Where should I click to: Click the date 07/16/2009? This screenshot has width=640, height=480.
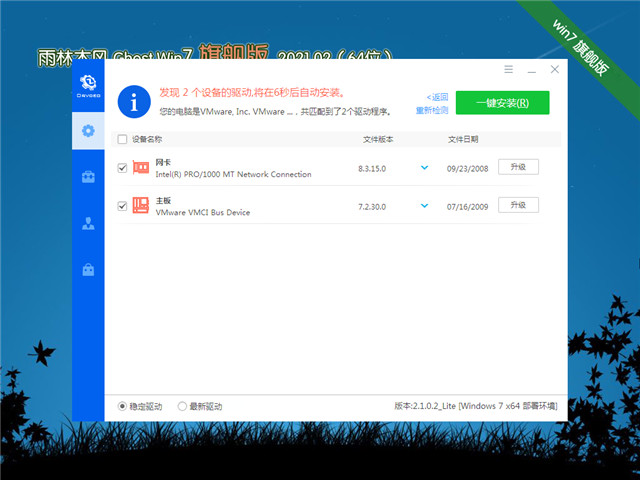[467, 207]
